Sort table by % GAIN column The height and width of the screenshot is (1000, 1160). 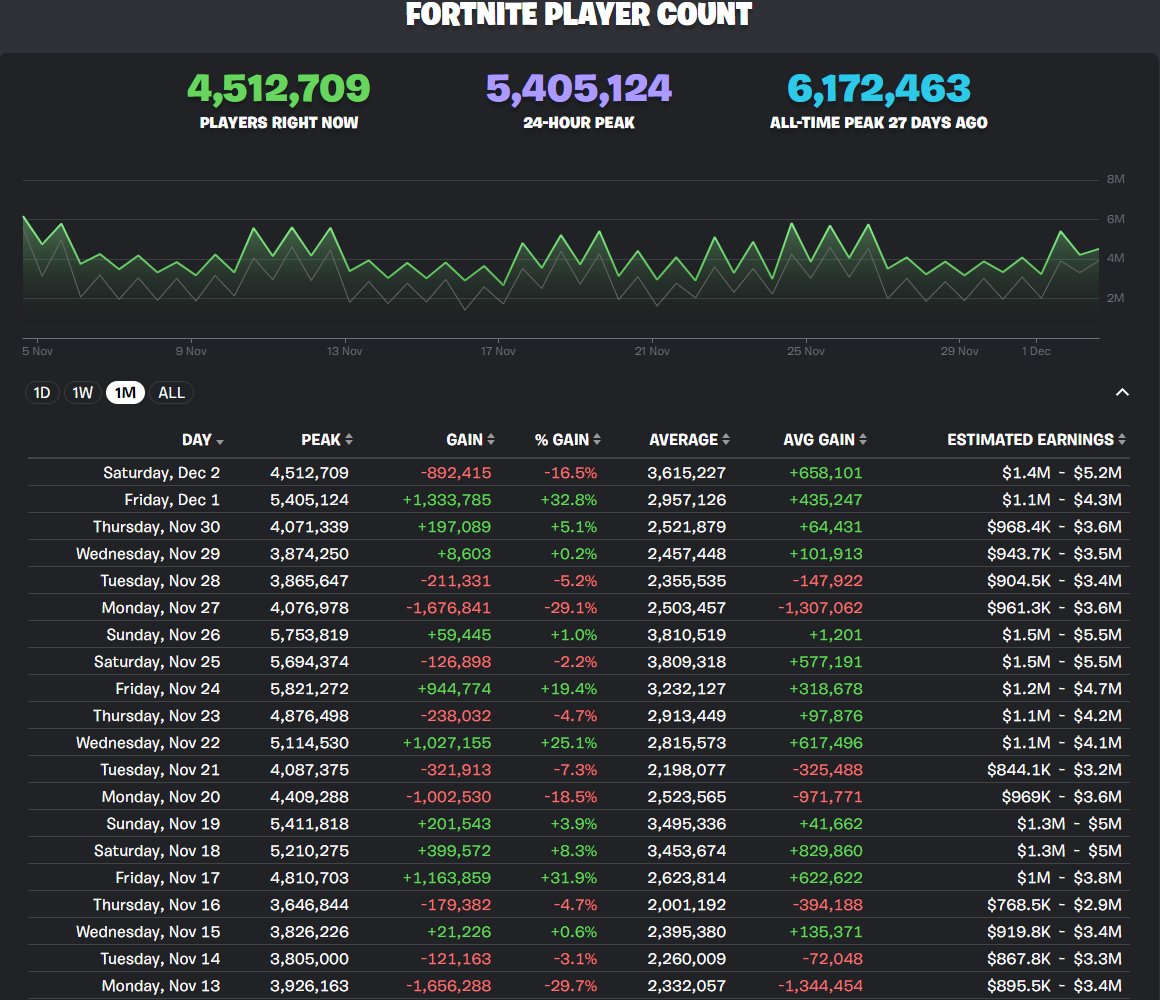[x=567, y=440]
